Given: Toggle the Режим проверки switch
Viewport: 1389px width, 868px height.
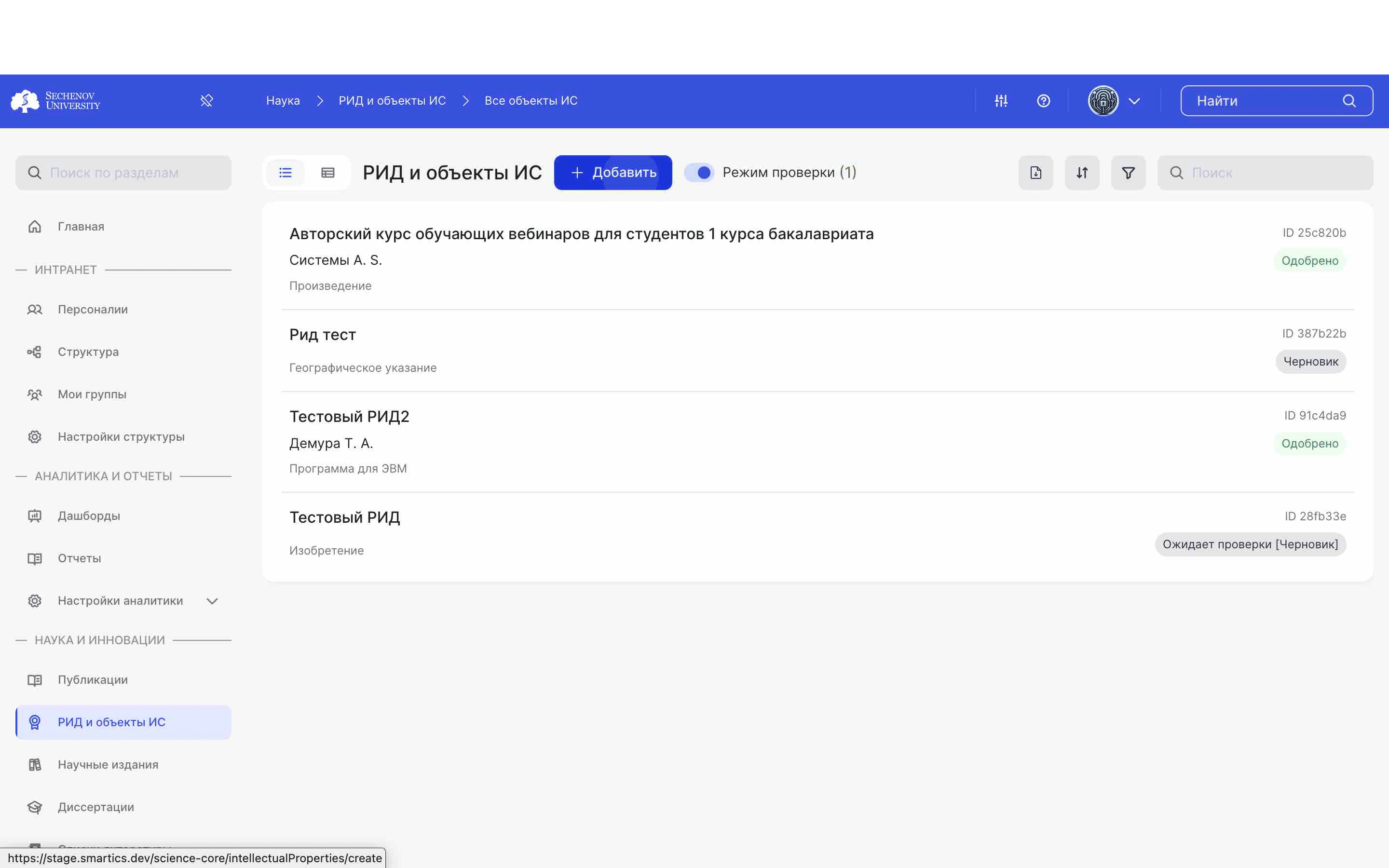Looking at the screenshot, I should click(x=698, y=172).
